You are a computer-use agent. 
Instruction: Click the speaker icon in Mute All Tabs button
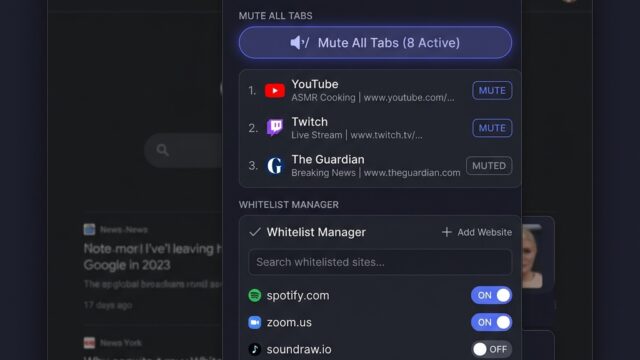coord(299,42)
